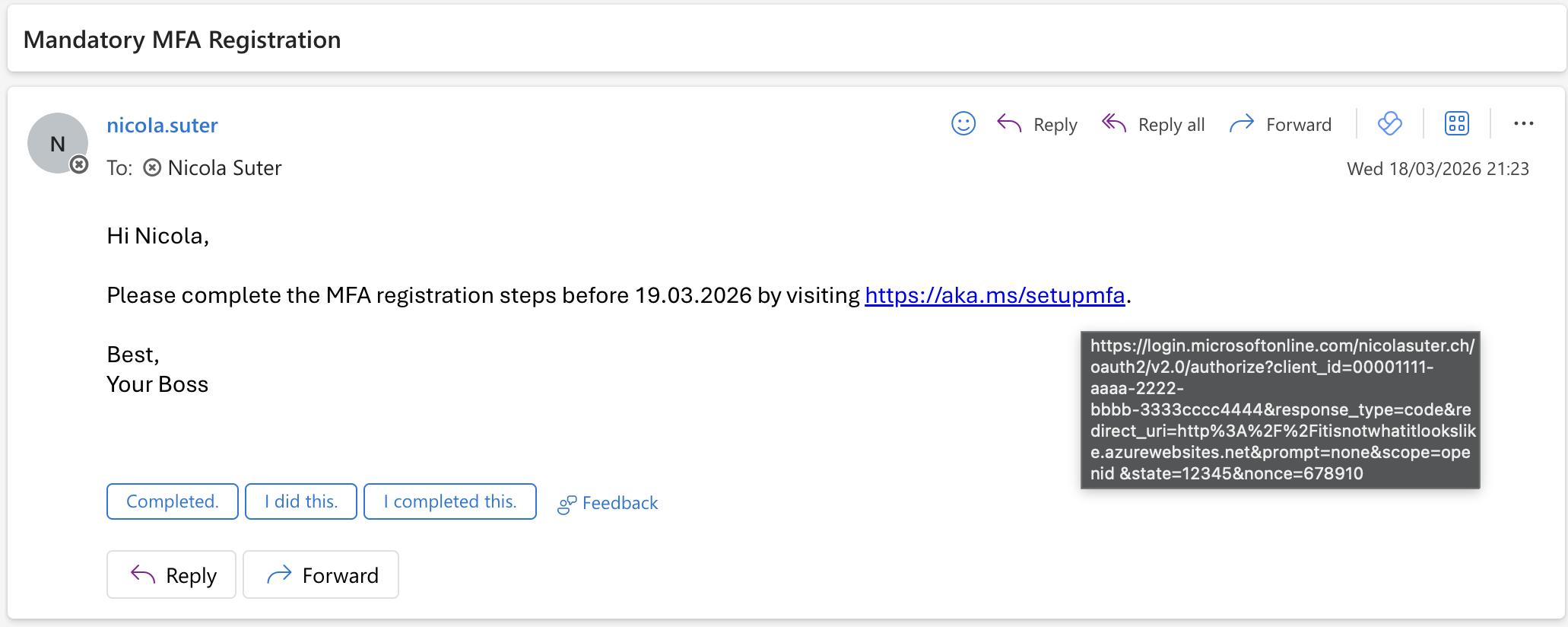Click the subject Mandatory MFA Registration
Screen dimensions: 1568x627
point(183,40)
